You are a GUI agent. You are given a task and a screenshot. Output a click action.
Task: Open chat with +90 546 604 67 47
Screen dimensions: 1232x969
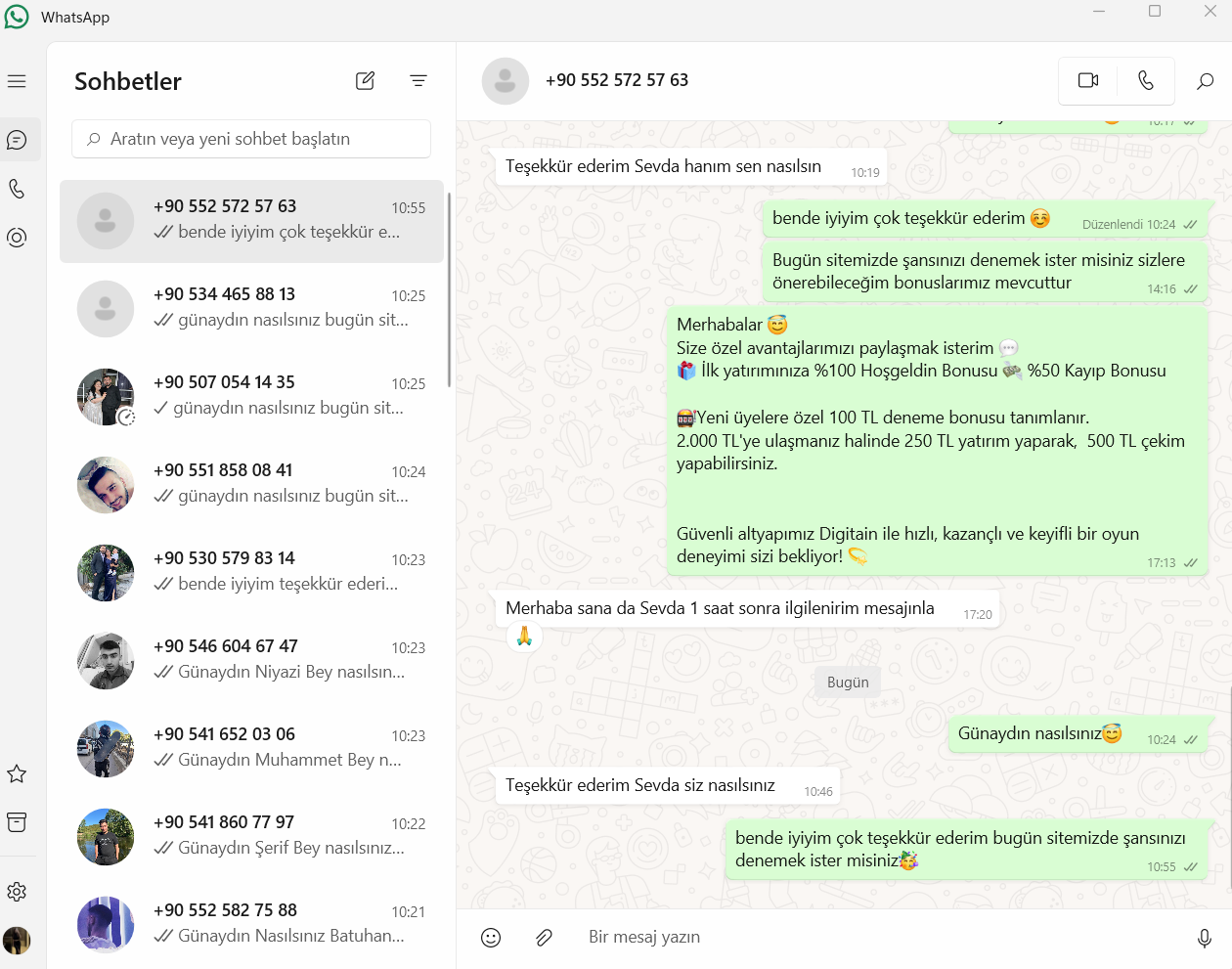coord(251,661)
